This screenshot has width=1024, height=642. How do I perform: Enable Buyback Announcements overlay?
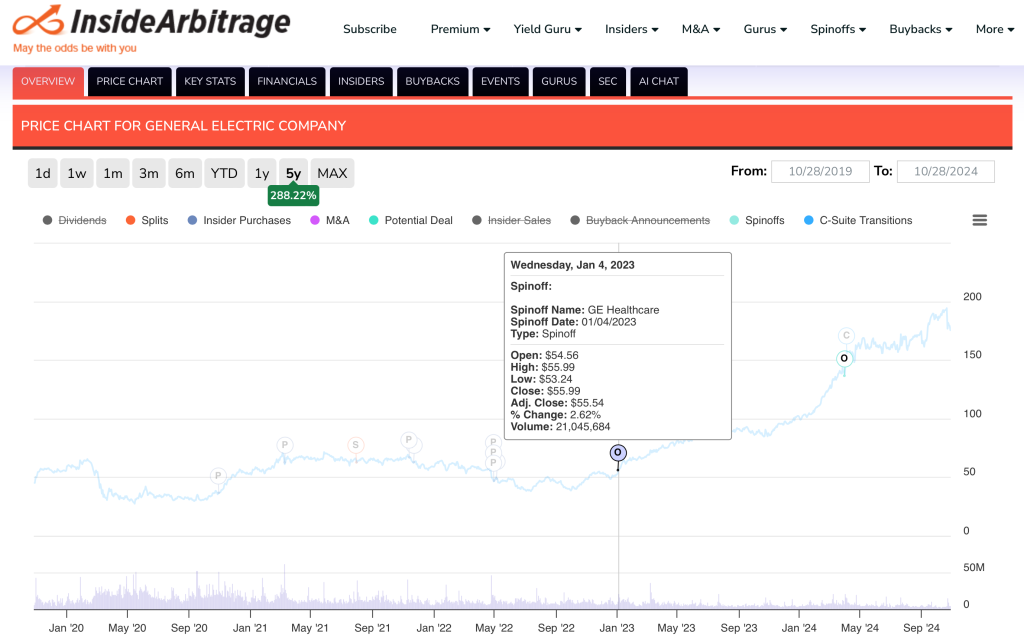(x=640, y=219)
